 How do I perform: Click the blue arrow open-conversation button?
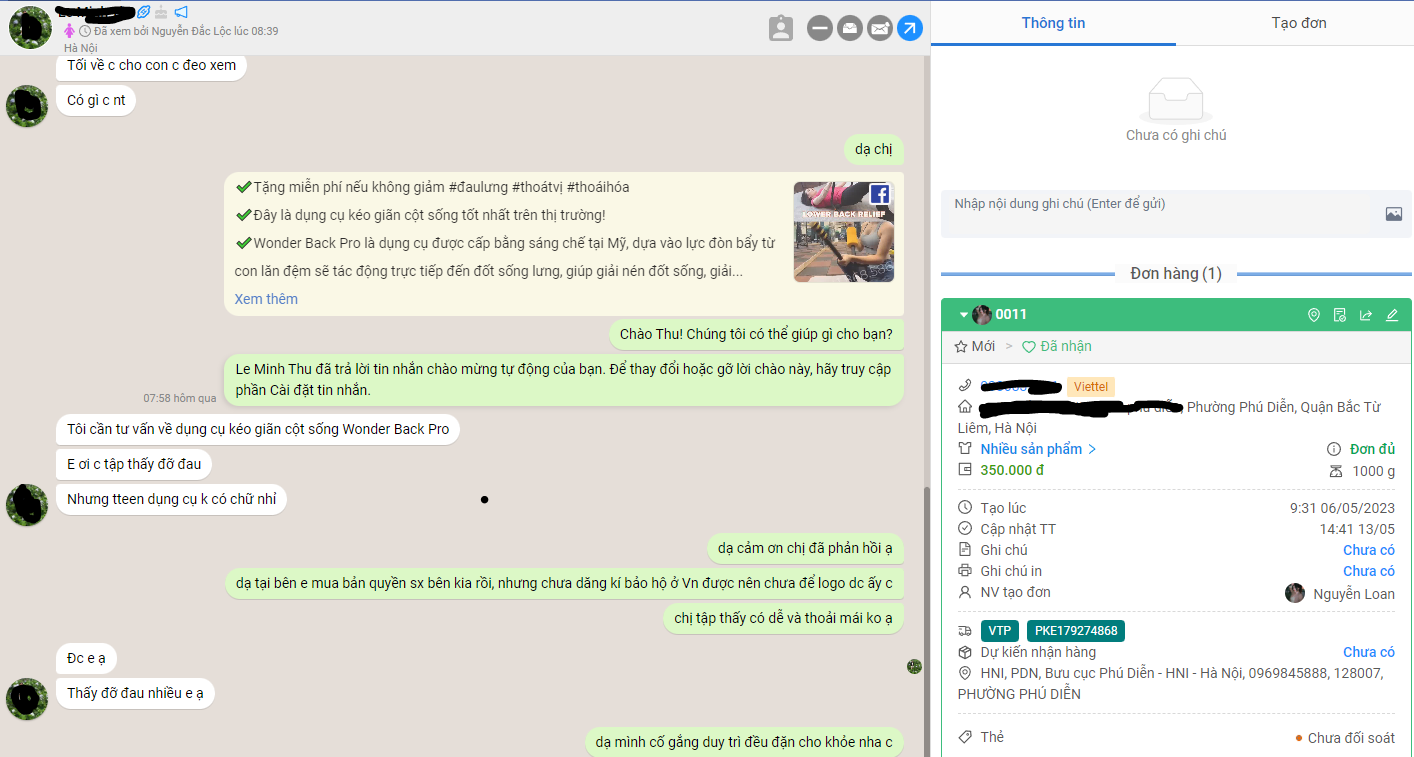pyautogui.click(x=910, y=28)
